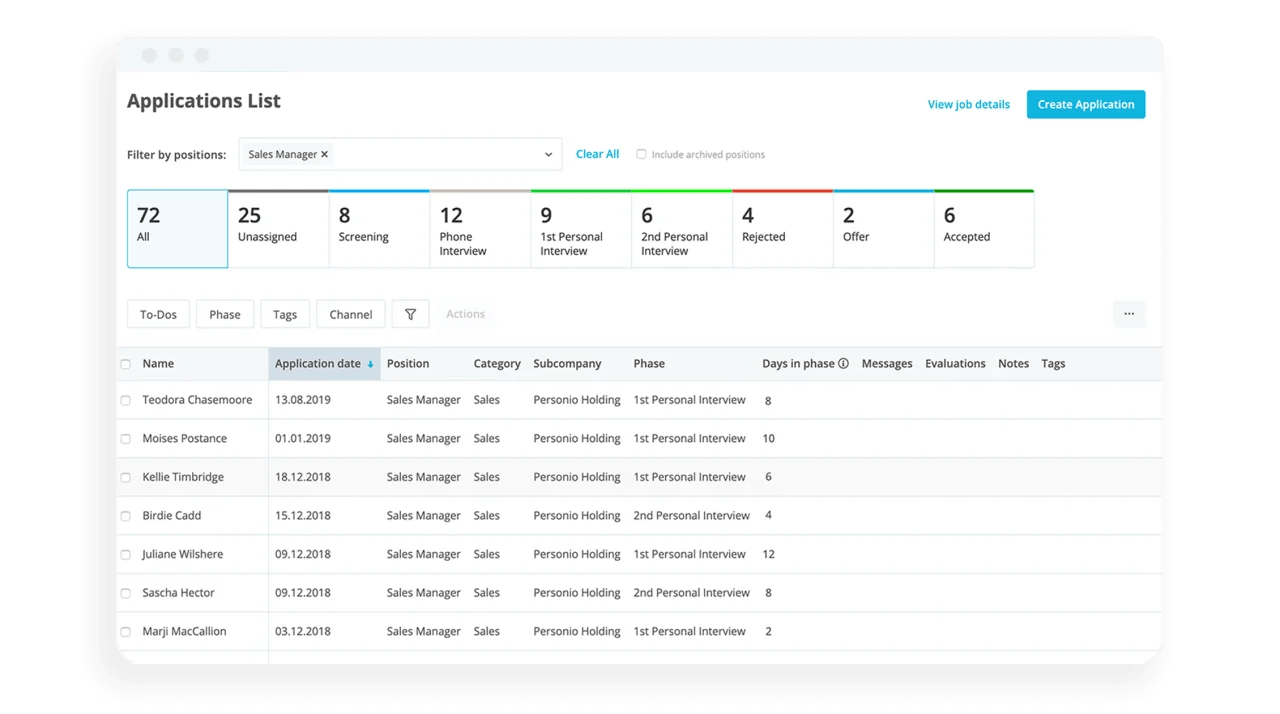Screen dimensions: 1280x714
Task: Enable Include archived positions checkbox
Action: click(x=642, y=155)
